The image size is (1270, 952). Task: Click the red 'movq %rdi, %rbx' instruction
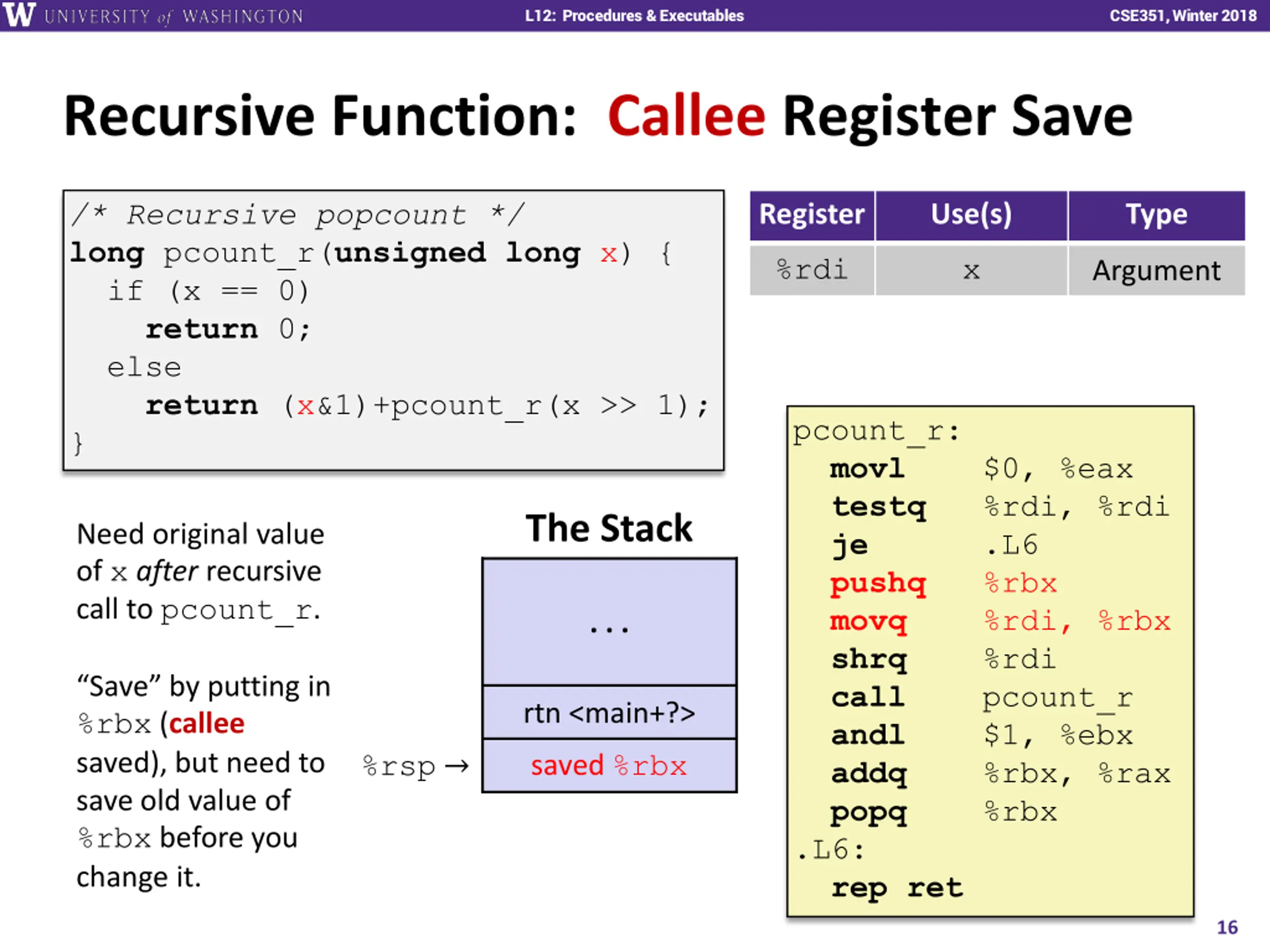click(1000, 621)
